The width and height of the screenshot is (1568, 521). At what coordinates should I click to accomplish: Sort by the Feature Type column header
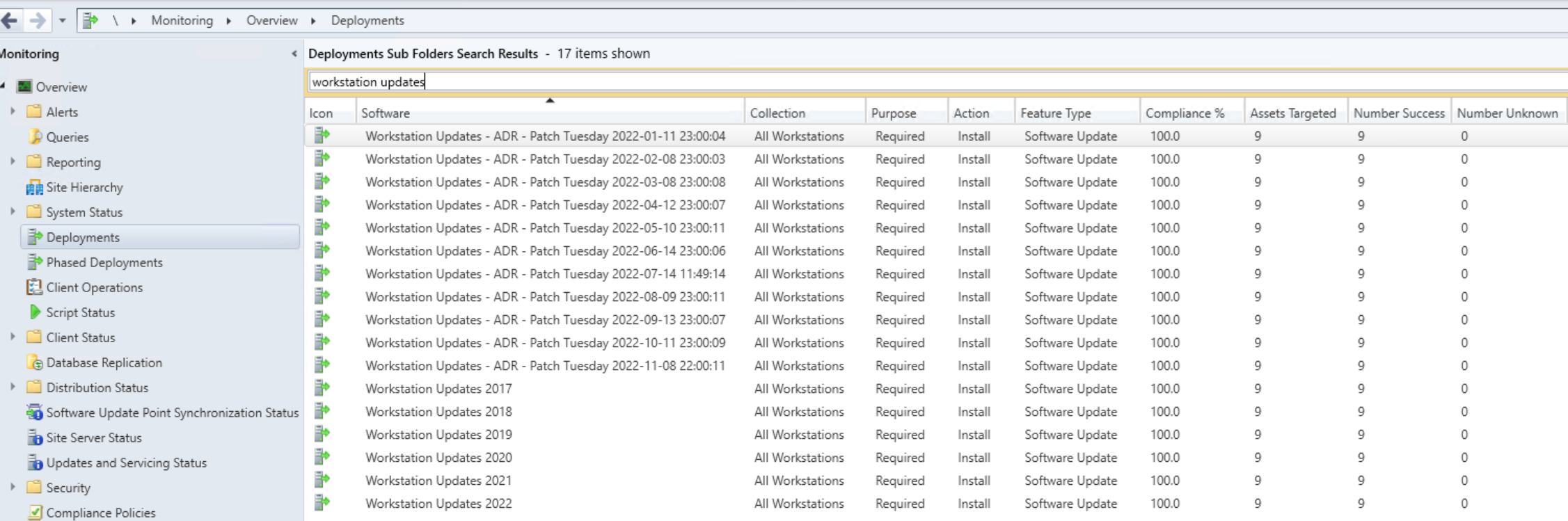[1077, 113]
